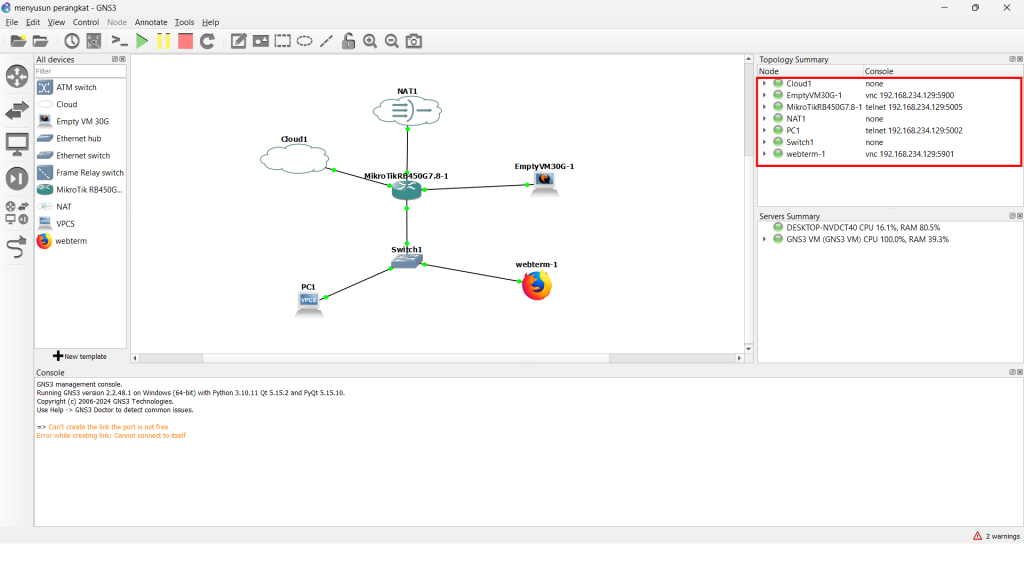Stop all nodes with the red square

point(185,41)
